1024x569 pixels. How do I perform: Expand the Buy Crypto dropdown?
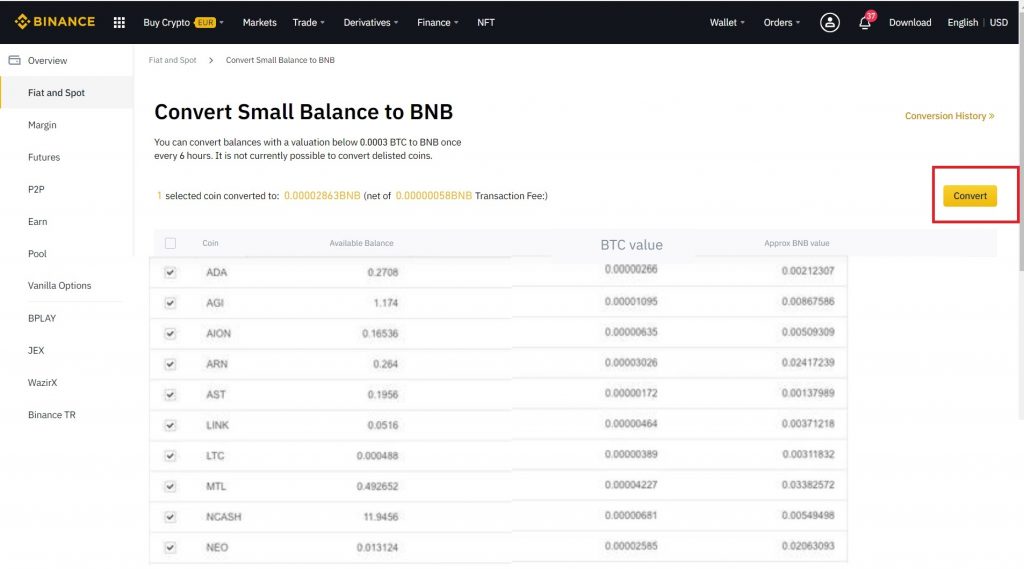point(184,22)
